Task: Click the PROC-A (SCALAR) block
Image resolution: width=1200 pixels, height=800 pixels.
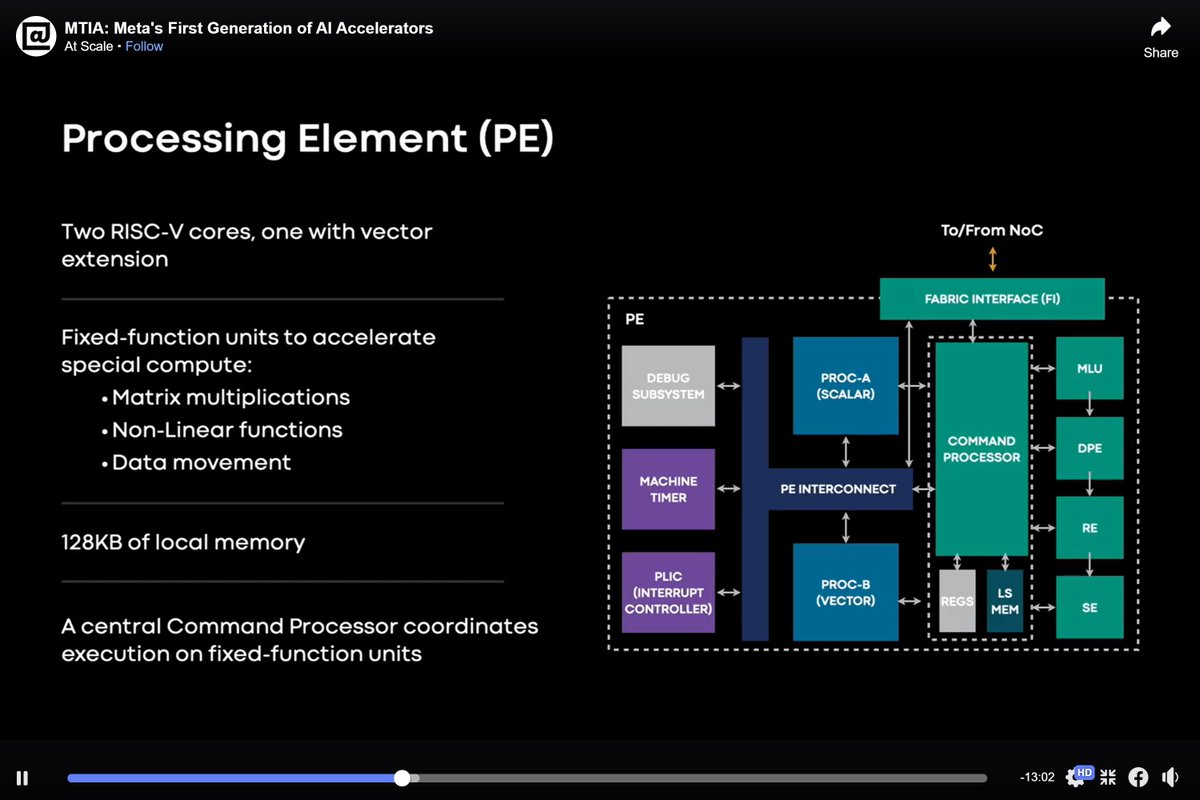Action: click(x=845, y=386)
